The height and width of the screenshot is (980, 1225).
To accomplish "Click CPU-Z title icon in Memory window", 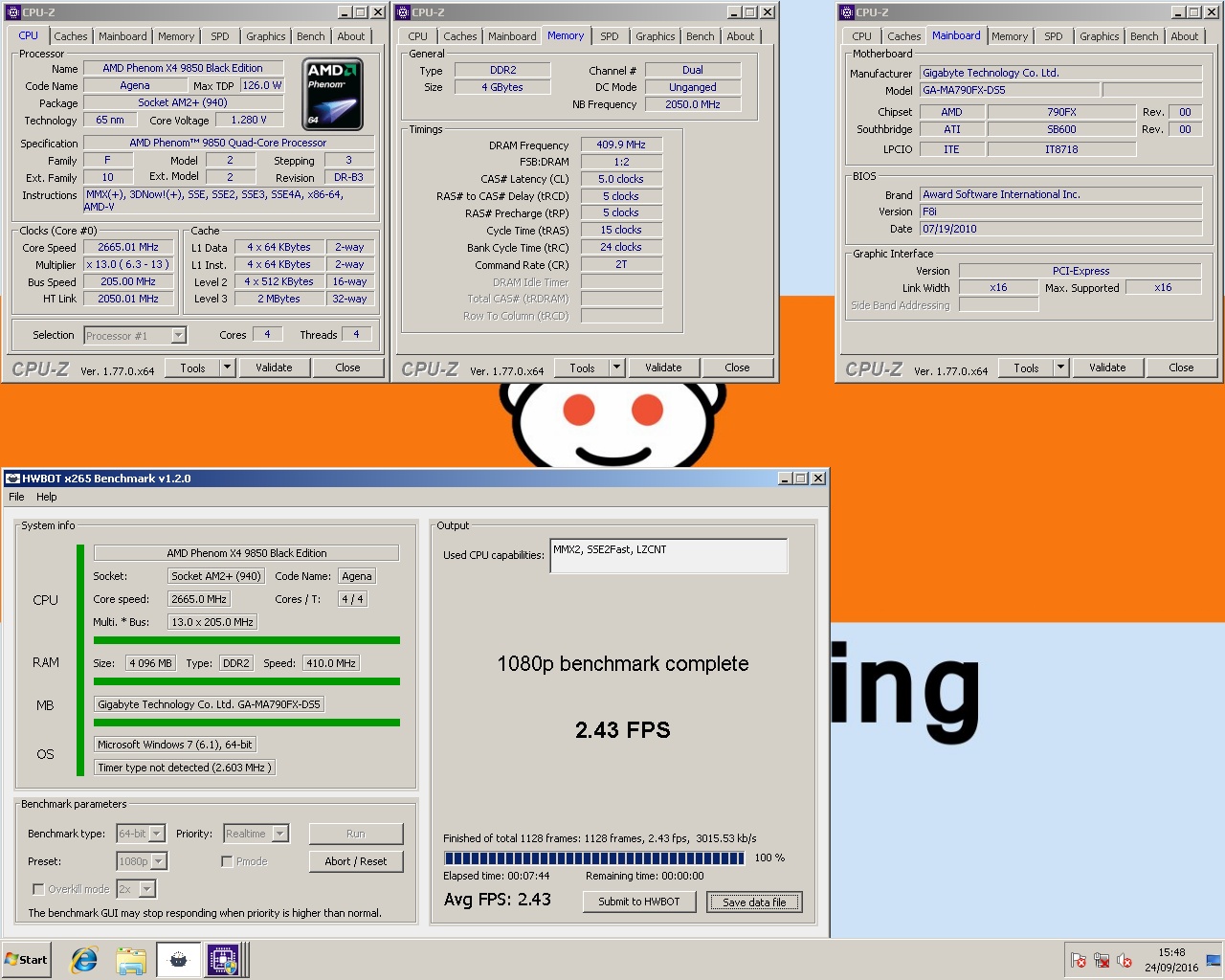I will pos(403,12).
